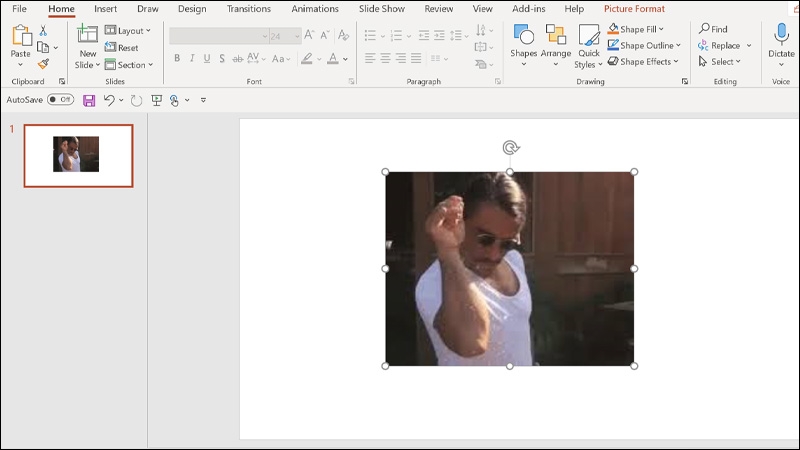
Task: Click the Undo arrow icon
Action: (109, 100)
